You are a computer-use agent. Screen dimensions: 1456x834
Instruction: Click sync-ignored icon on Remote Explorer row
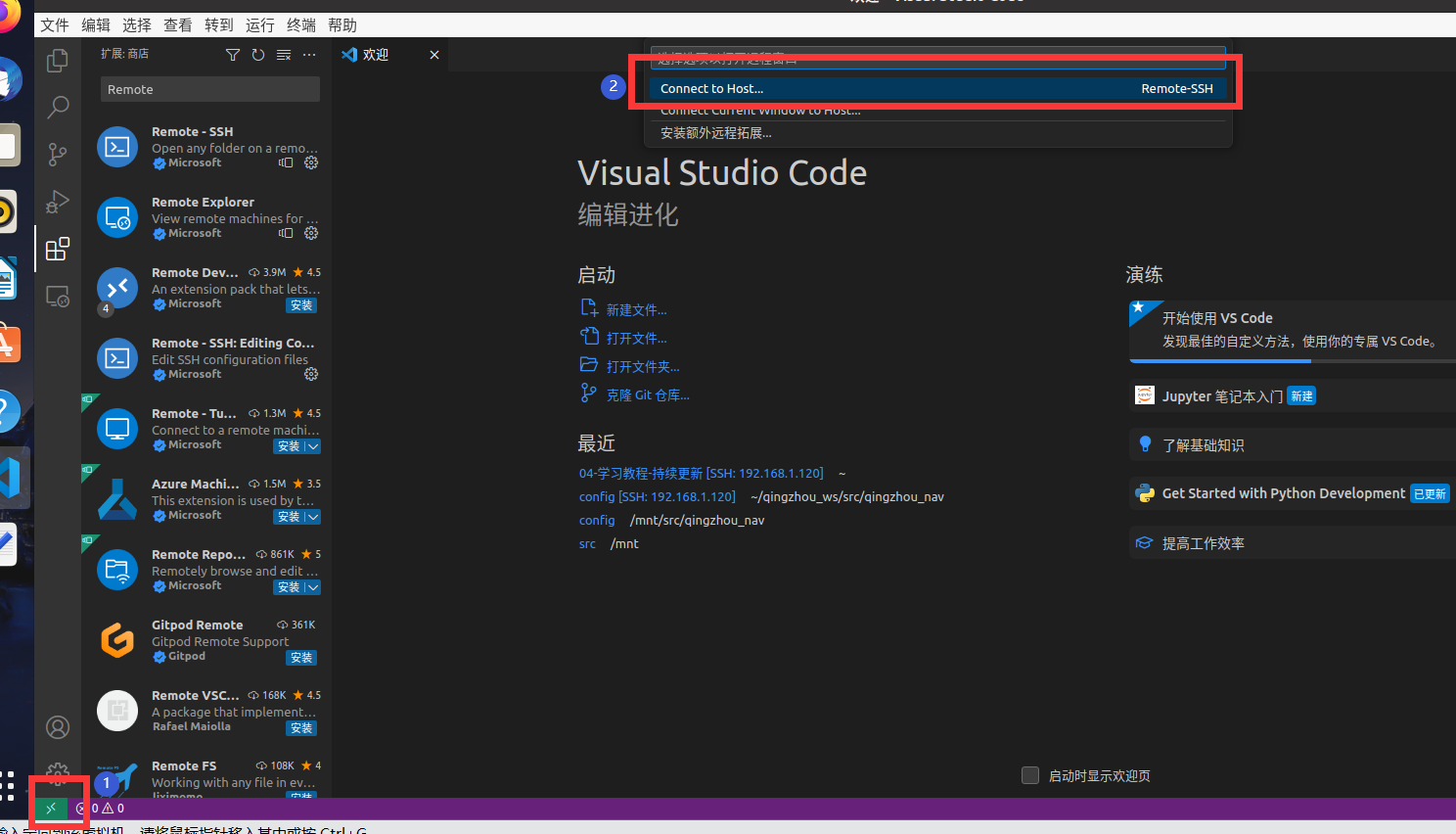pyautogui.click(x=286, y=234)
